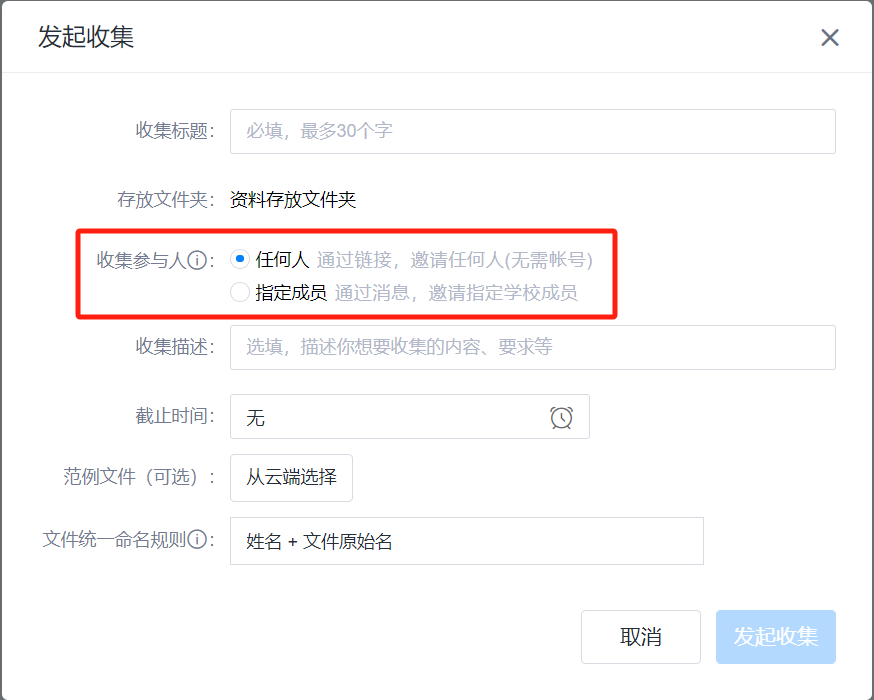Close the 发起收集 dialog with the X
This screenshot has height=700, width=874.
tap(829, 38)
